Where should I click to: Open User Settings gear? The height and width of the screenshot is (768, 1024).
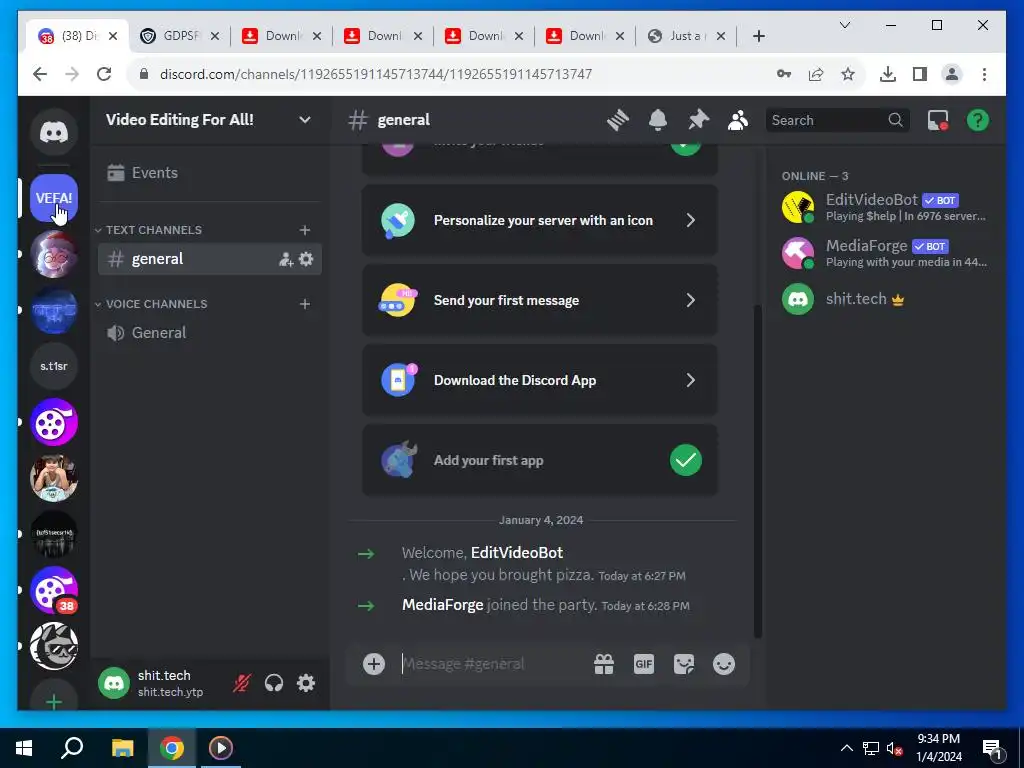click(x=306, y=683)
